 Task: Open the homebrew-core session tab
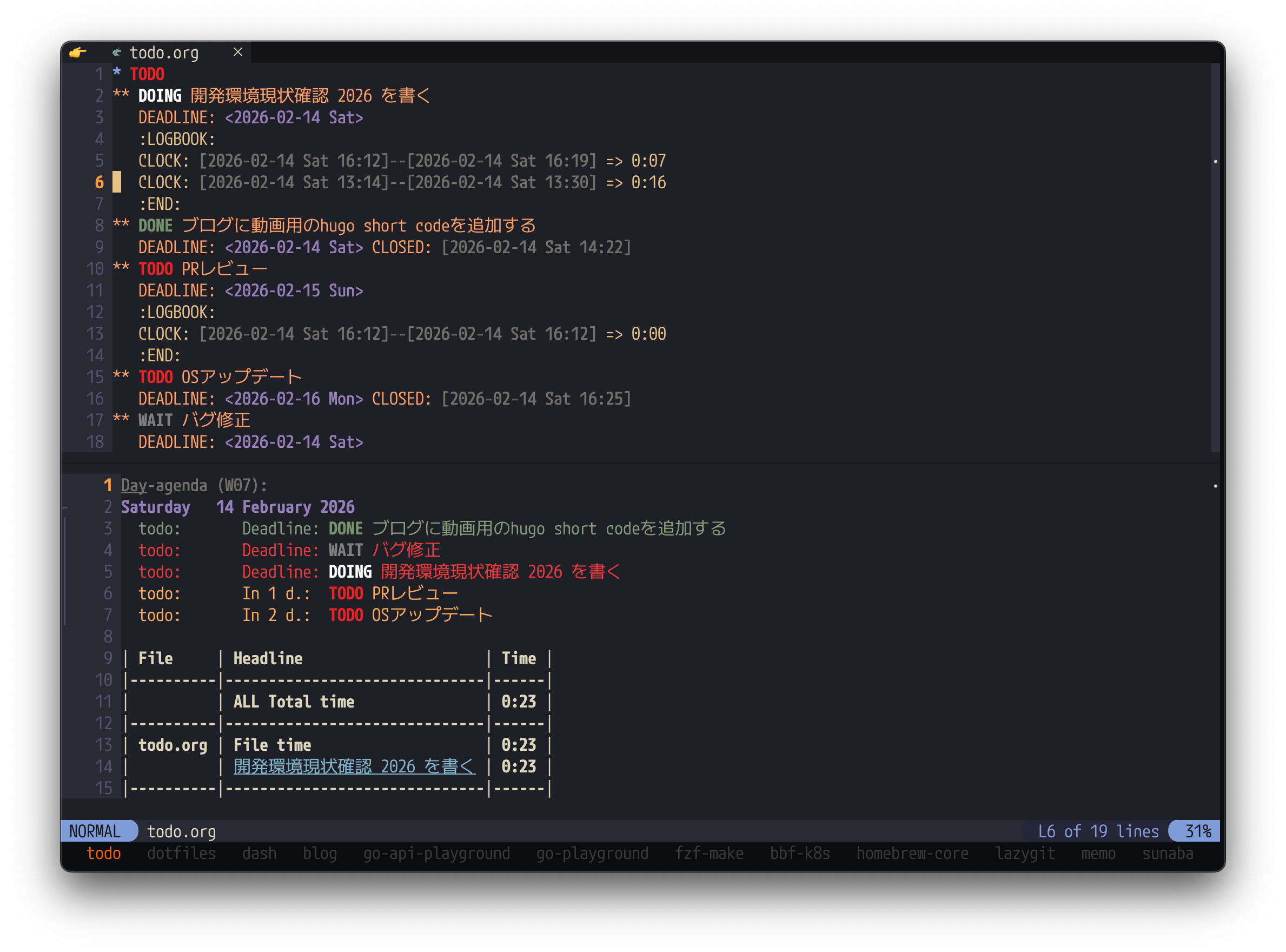point(912,854)
